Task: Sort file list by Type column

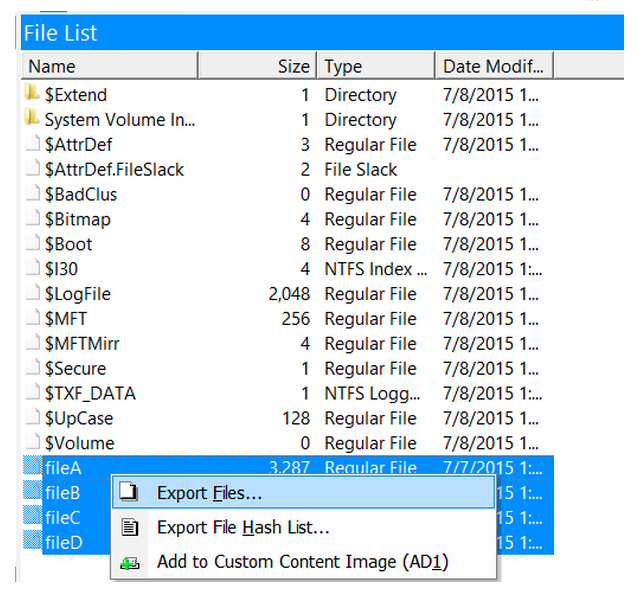Action: pos(376,66)
